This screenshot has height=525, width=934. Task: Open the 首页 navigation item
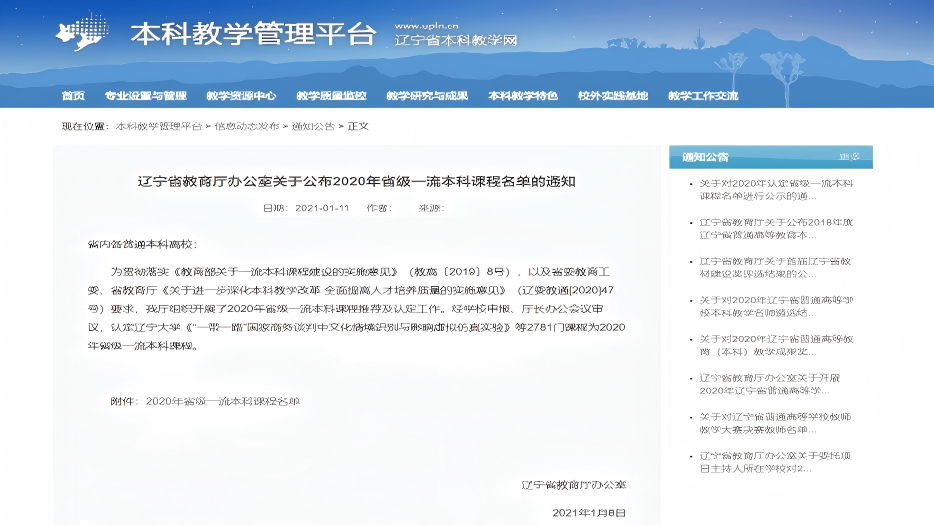(x=73, y=96)
